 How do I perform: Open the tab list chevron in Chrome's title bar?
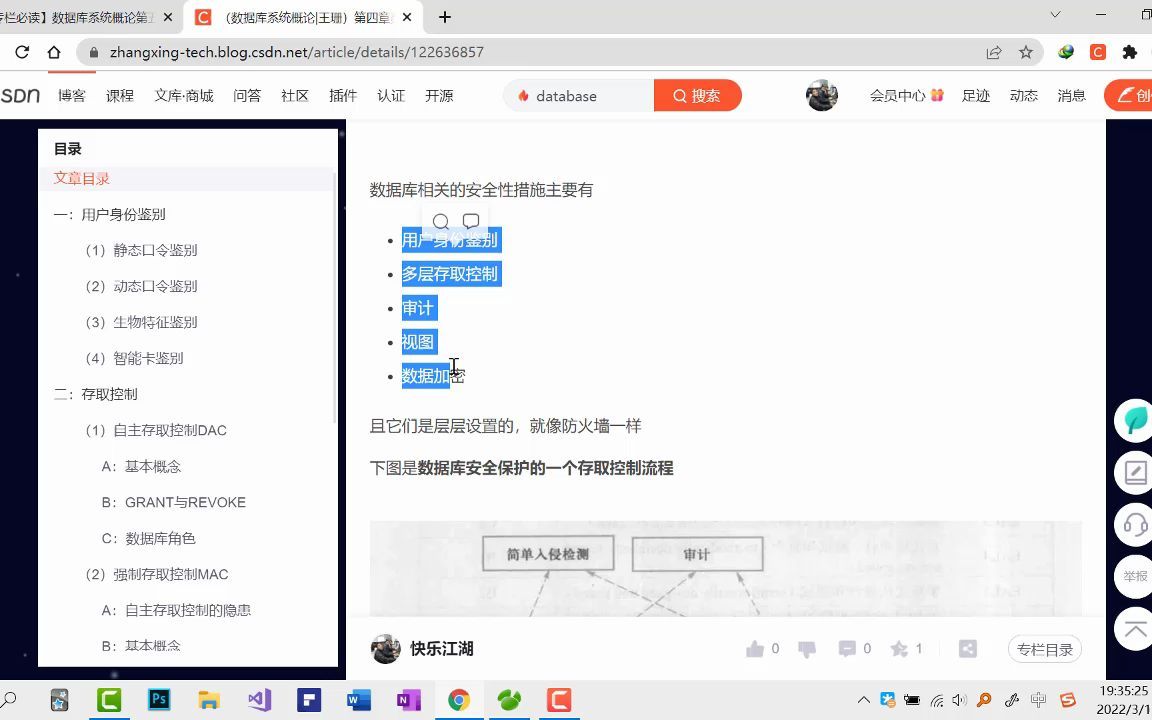1055,16
